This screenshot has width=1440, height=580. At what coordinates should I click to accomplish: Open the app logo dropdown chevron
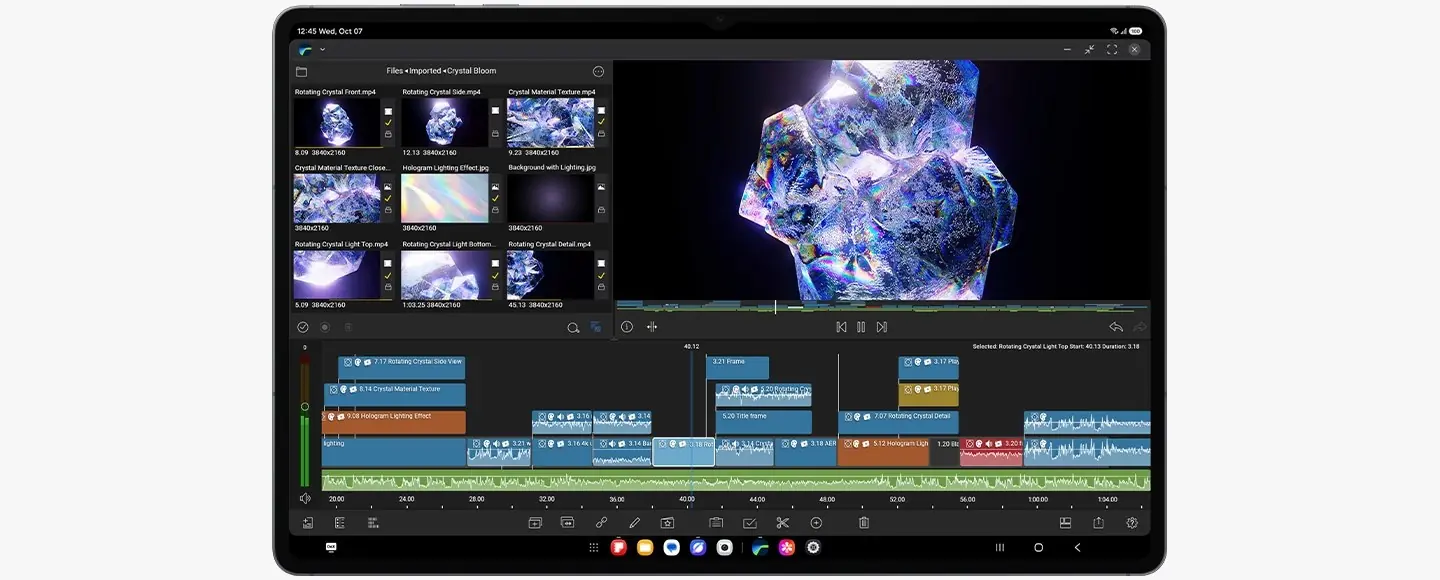pyautogui.click(x=322, y=50)
